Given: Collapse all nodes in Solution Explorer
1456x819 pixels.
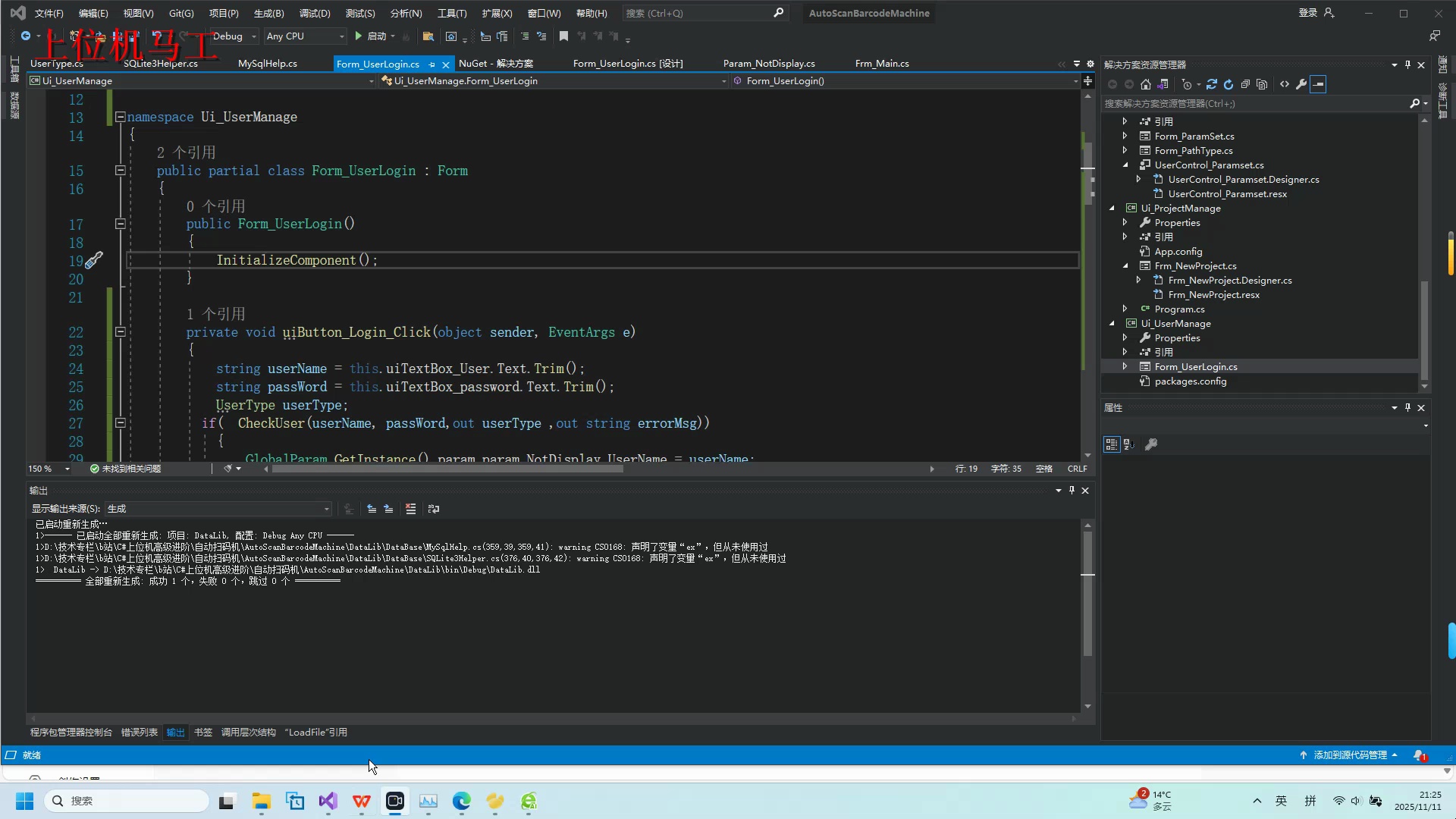Looking at the screenshot, I should point(1245,84).
